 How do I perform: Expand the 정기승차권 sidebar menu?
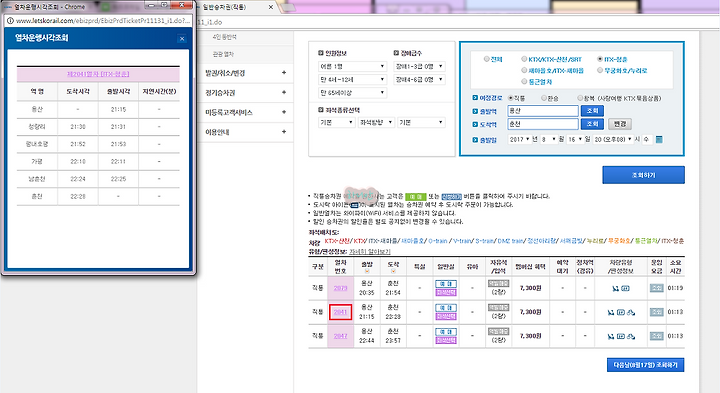[x=246, y=93]
